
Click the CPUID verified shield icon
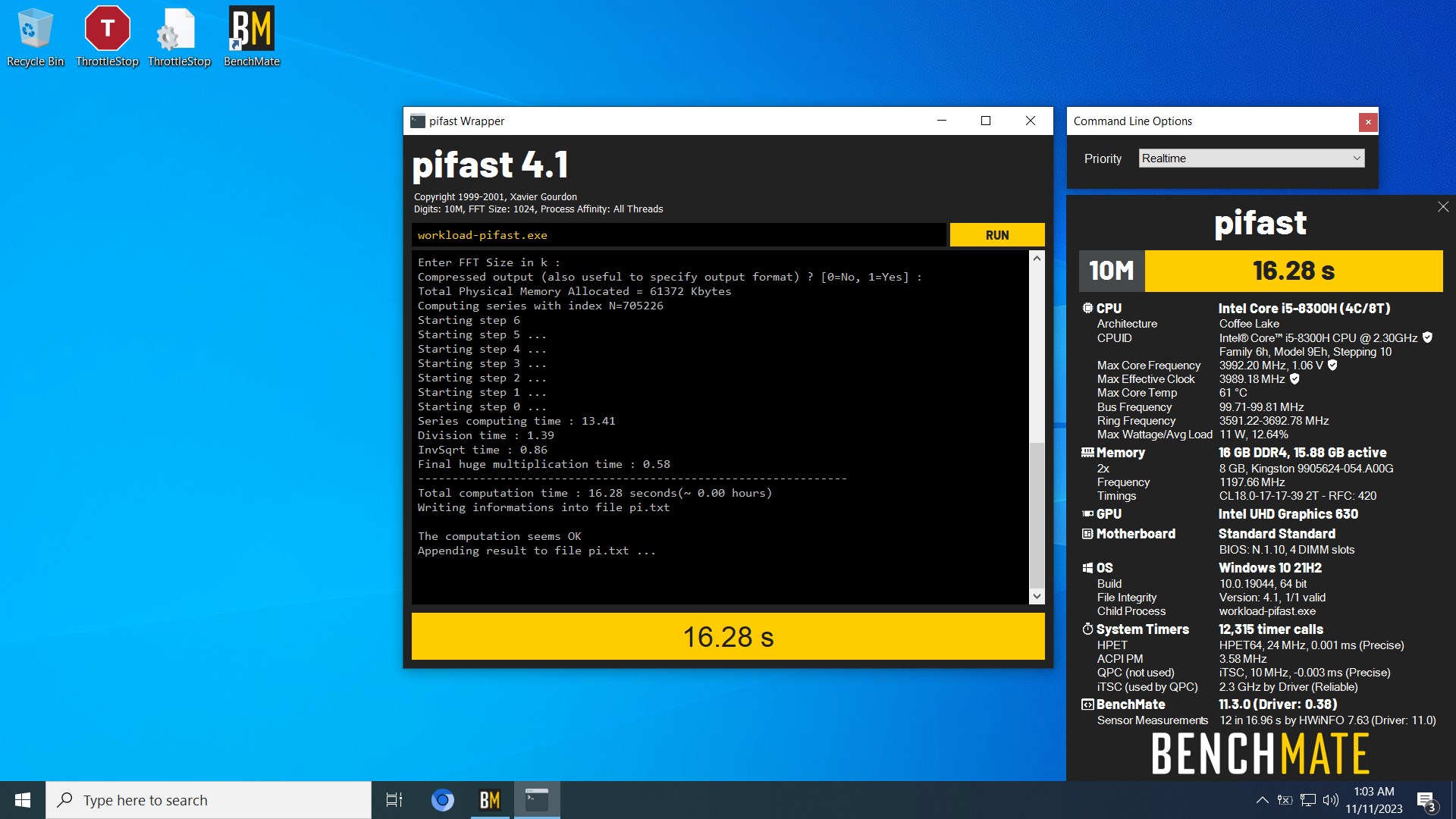tap(1427, 337)
